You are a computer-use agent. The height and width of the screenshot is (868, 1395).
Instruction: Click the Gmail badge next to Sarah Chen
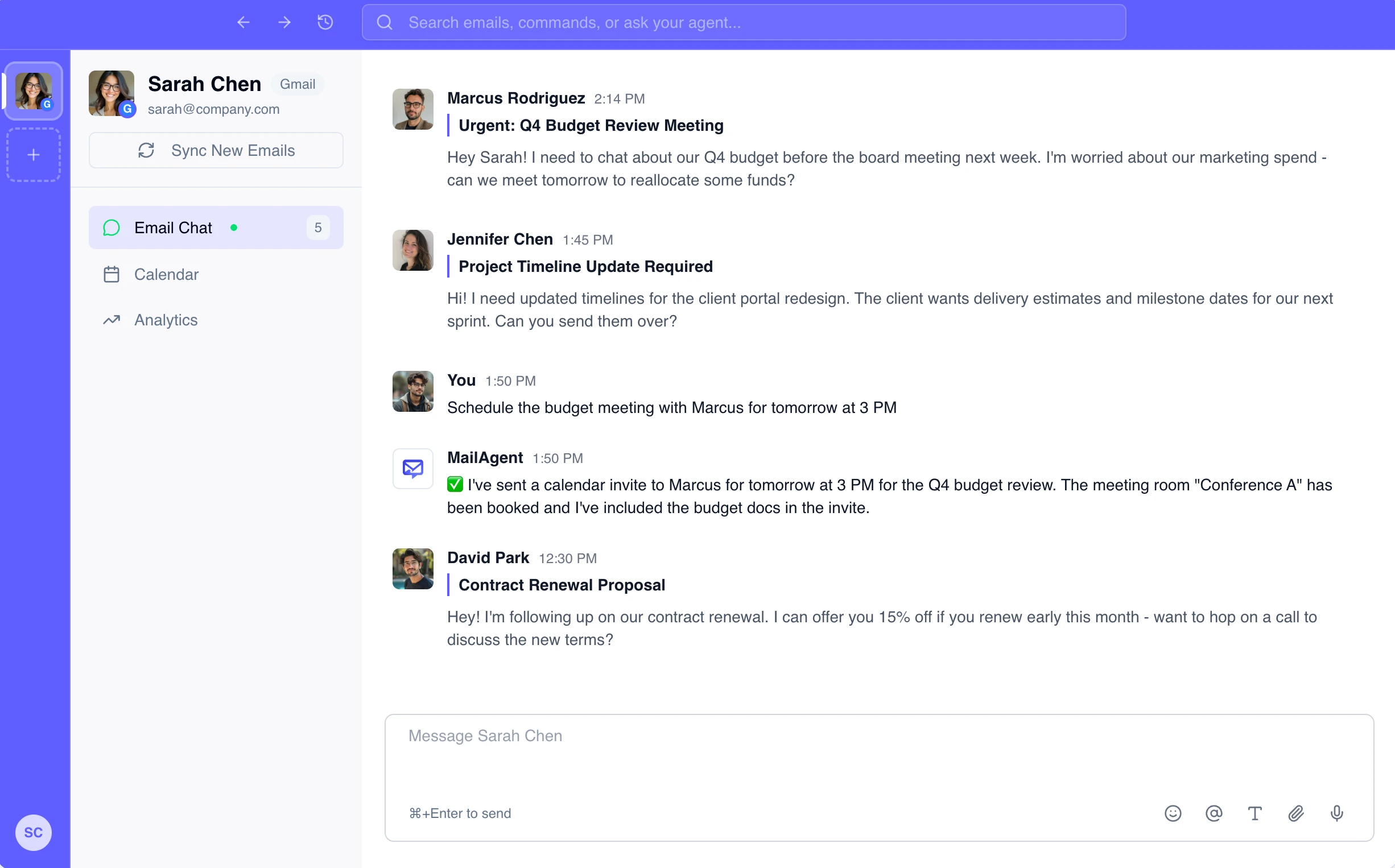point(298,84)
